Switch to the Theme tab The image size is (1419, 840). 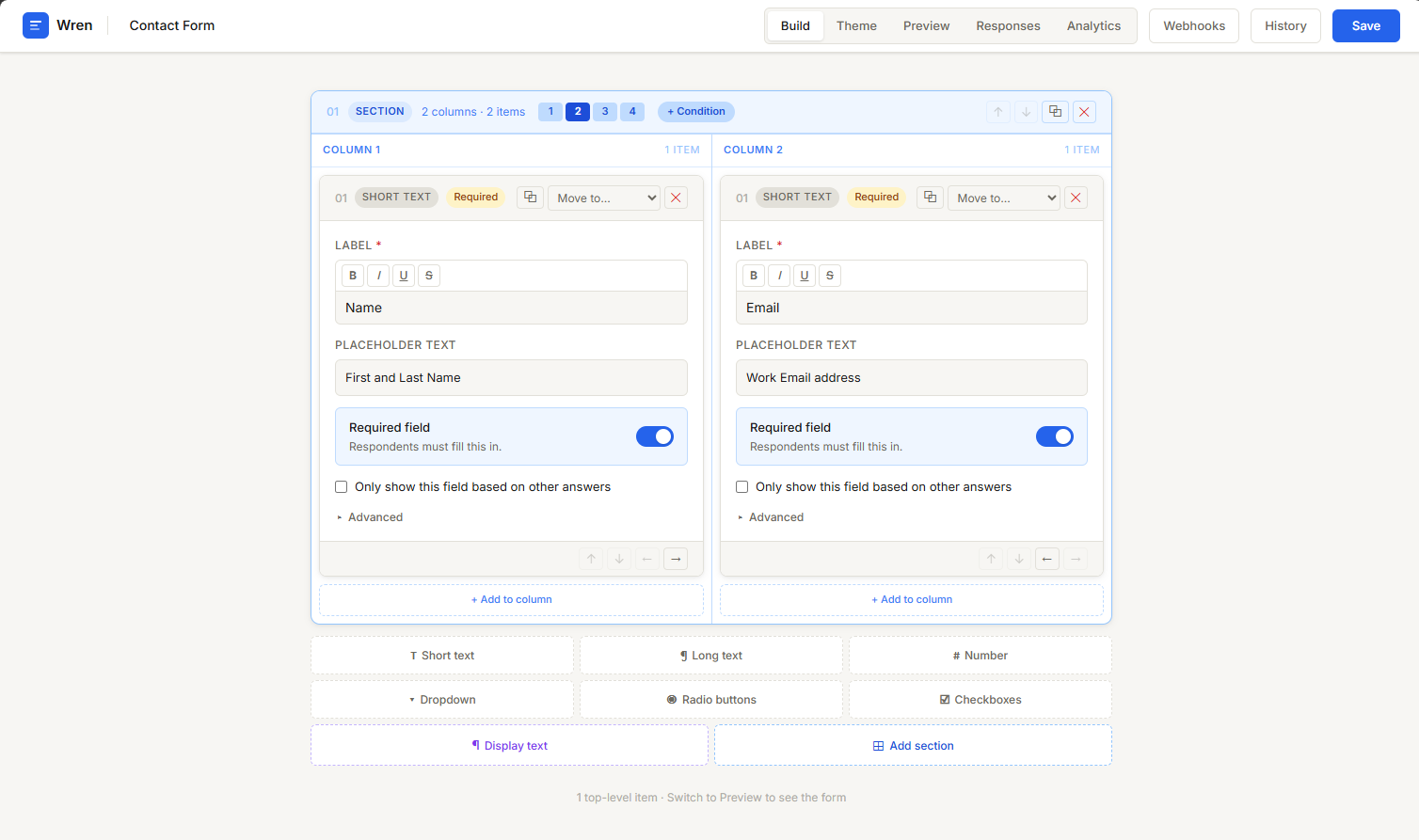coord(856,26)
